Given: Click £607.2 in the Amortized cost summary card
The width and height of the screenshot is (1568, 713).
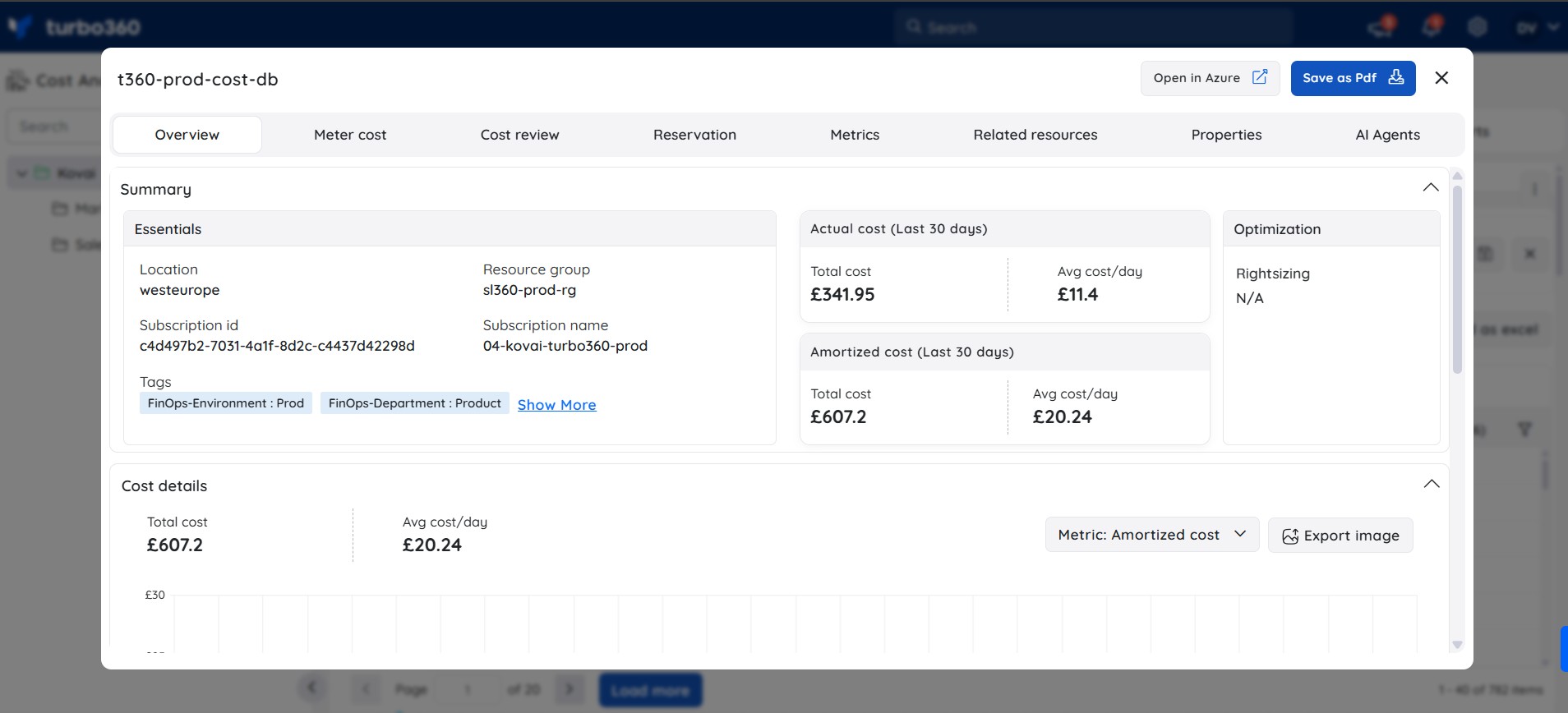Looking at the screenshot, I should click(x=838, y=416).
